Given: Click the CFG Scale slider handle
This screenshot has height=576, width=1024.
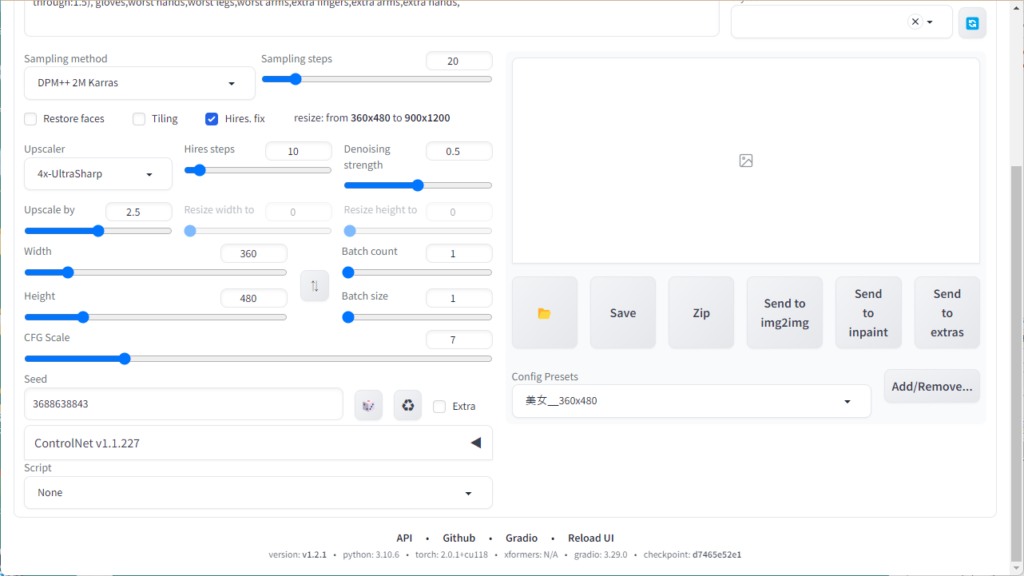Looking at the screenshot, I should [x=124, y=358].
